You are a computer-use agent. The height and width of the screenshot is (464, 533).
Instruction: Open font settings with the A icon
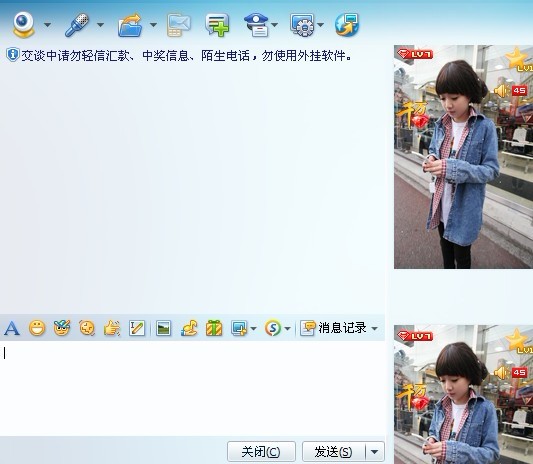[12, 328]
